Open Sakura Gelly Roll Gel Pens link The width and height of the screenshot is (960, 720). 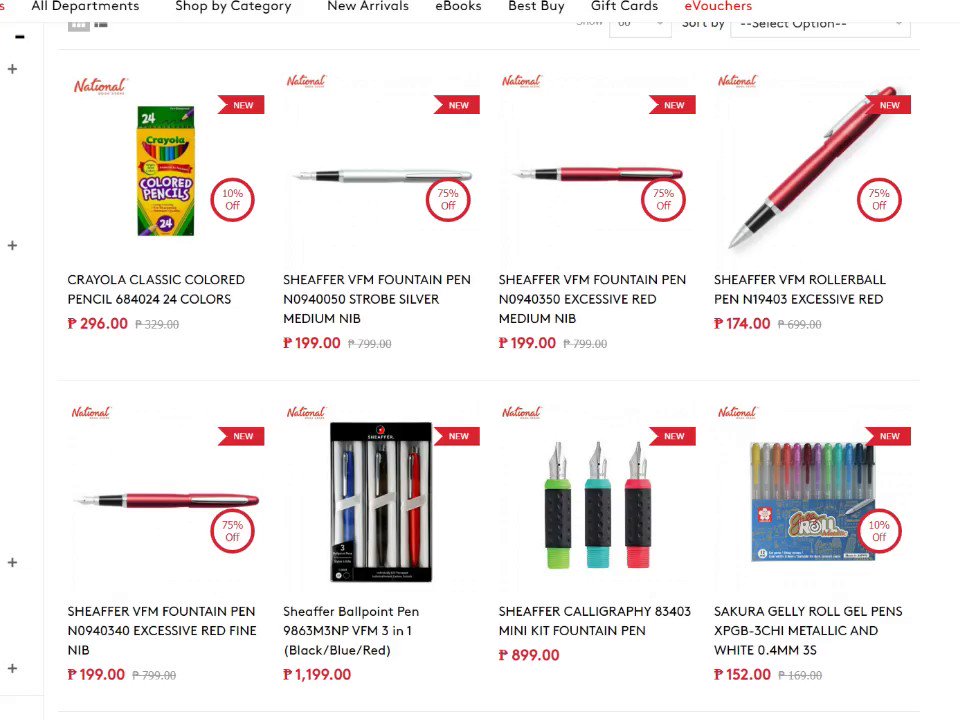point(808,631)
